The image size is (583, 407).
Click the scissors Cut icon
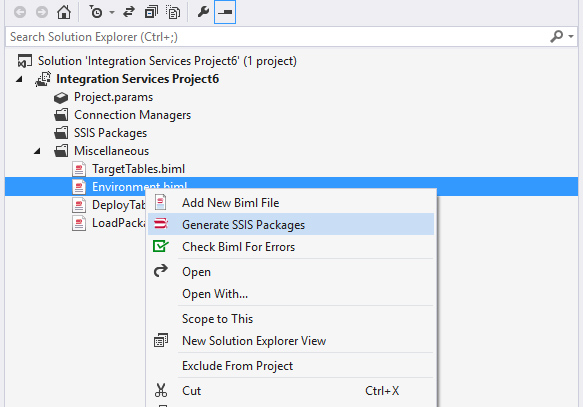[161, 390]
